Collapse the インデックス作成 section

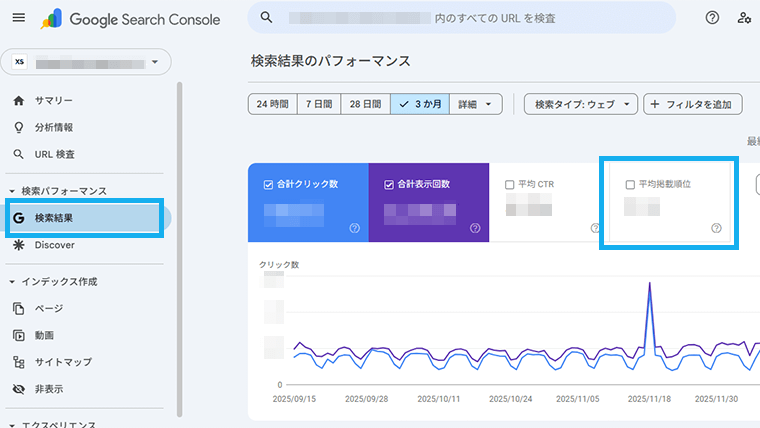point(12,282)
